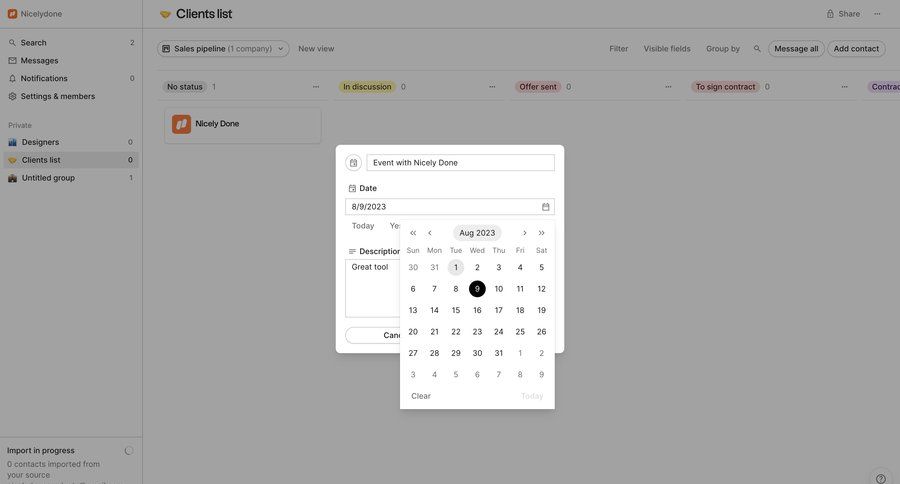Open the Nicely Done contact card
Screen dimensions: 900x484
[x=243, y=124]
